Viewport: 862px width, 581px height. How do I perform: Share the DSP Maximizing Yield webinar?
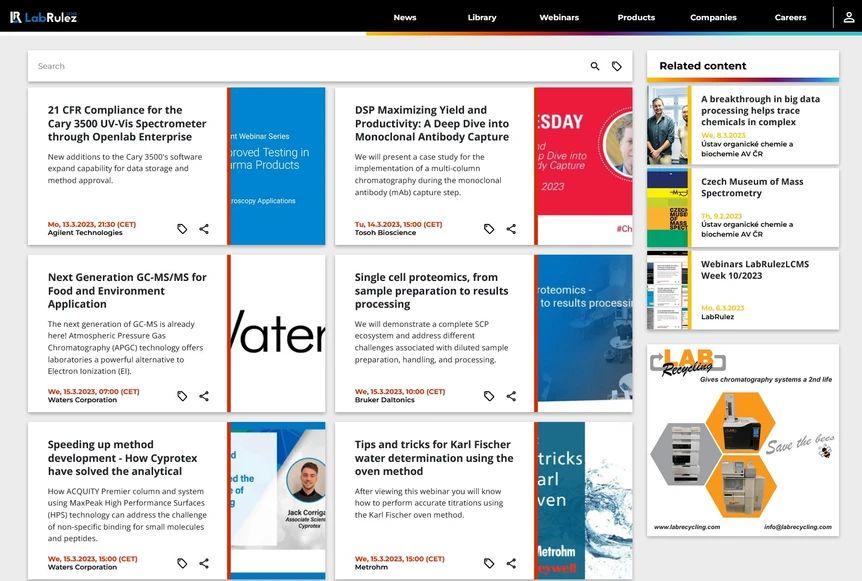(511, 229)
